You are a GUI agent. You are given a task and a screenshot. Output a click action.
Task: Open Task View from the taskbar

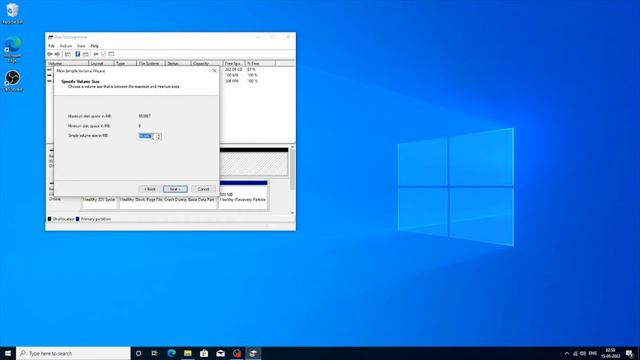pyautogui.click(x=155, y=353)
